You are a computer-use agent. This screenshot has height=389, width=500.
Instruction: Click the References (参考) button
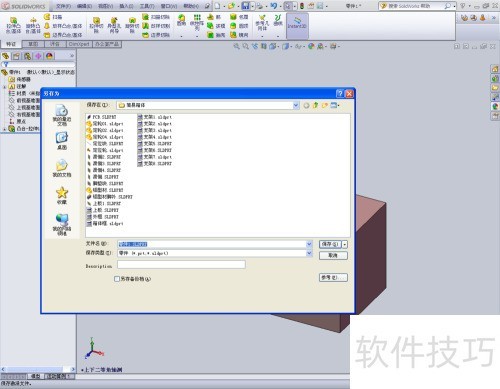[x=333, y=277]
